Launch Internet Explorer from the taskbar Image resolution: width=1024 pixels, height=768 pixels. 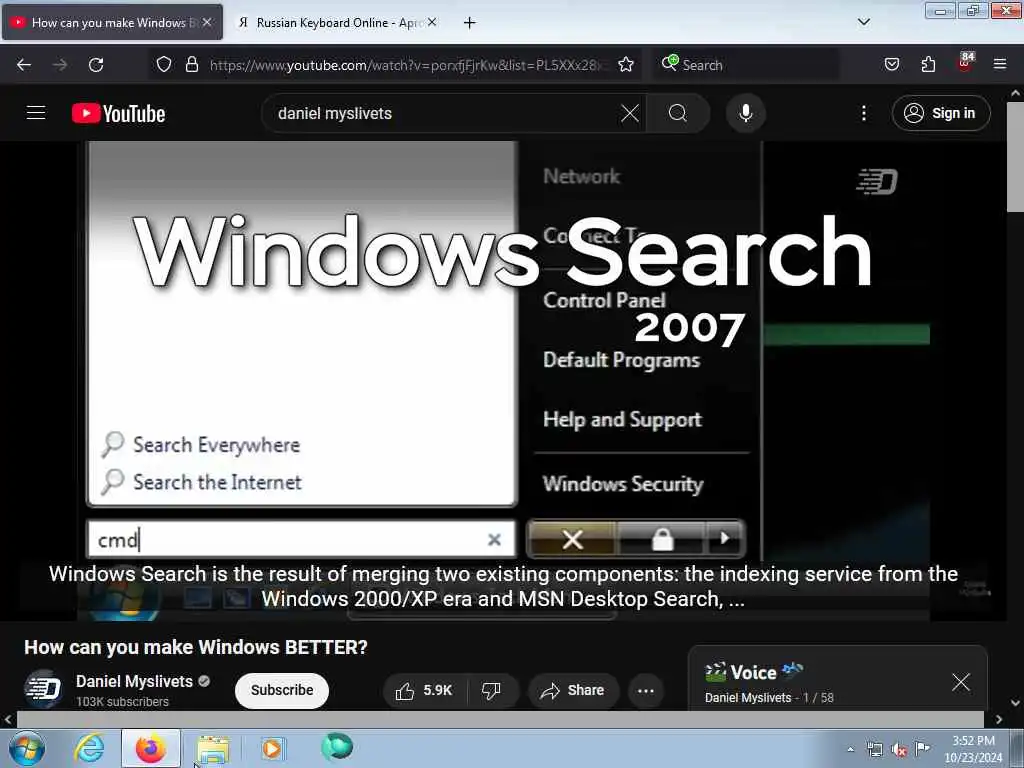(89, 748)
